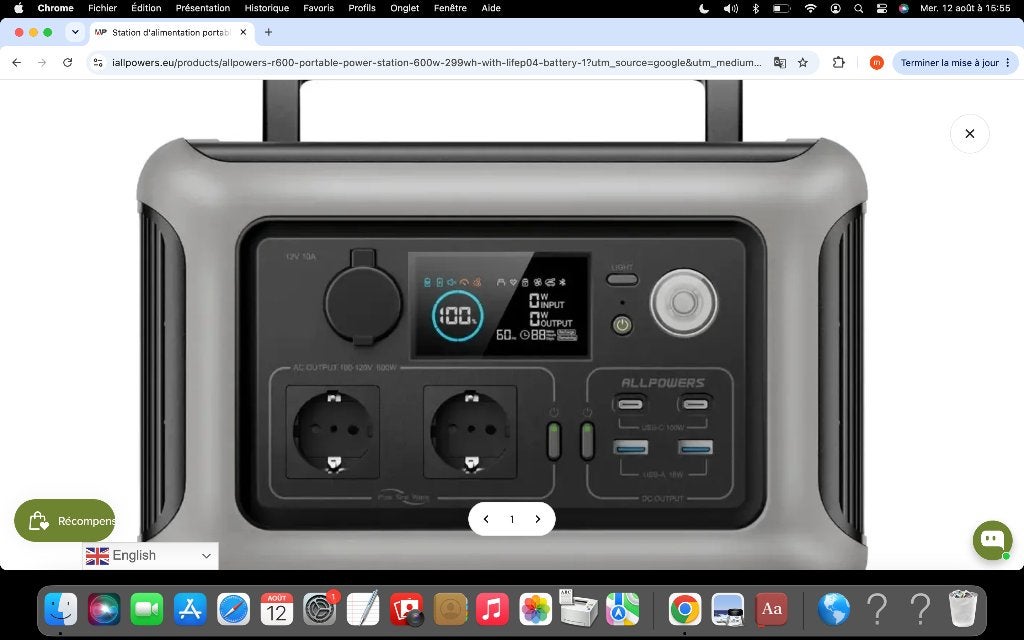Screen dimensions: 1024x640
Task: Open Music from the Dock
Action: [492, 609]
